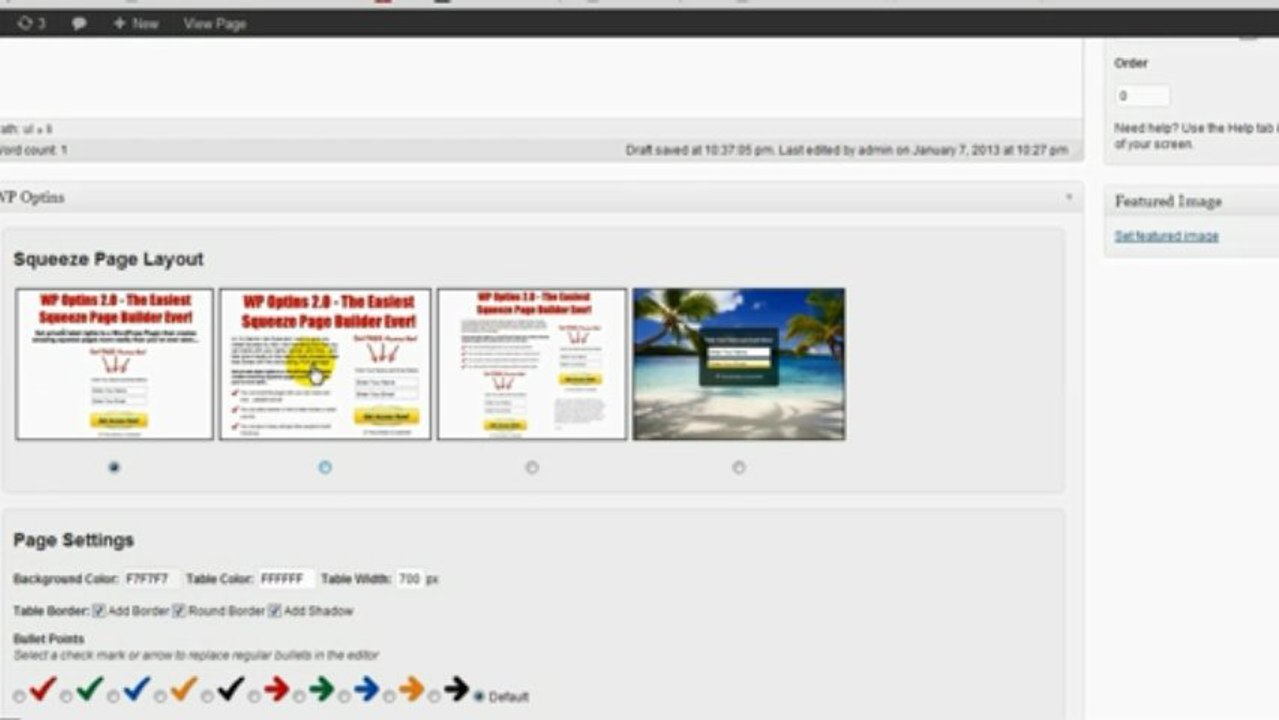This screenshot has width=1279, height=720.
Task: Click the Order input field
Action: (x=1143, y=96)
